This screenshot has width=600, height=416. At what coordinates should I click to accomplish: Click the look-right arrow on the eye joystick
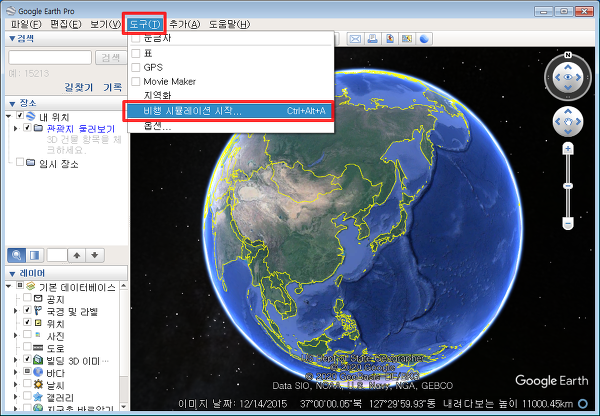[x=578, y=77]
